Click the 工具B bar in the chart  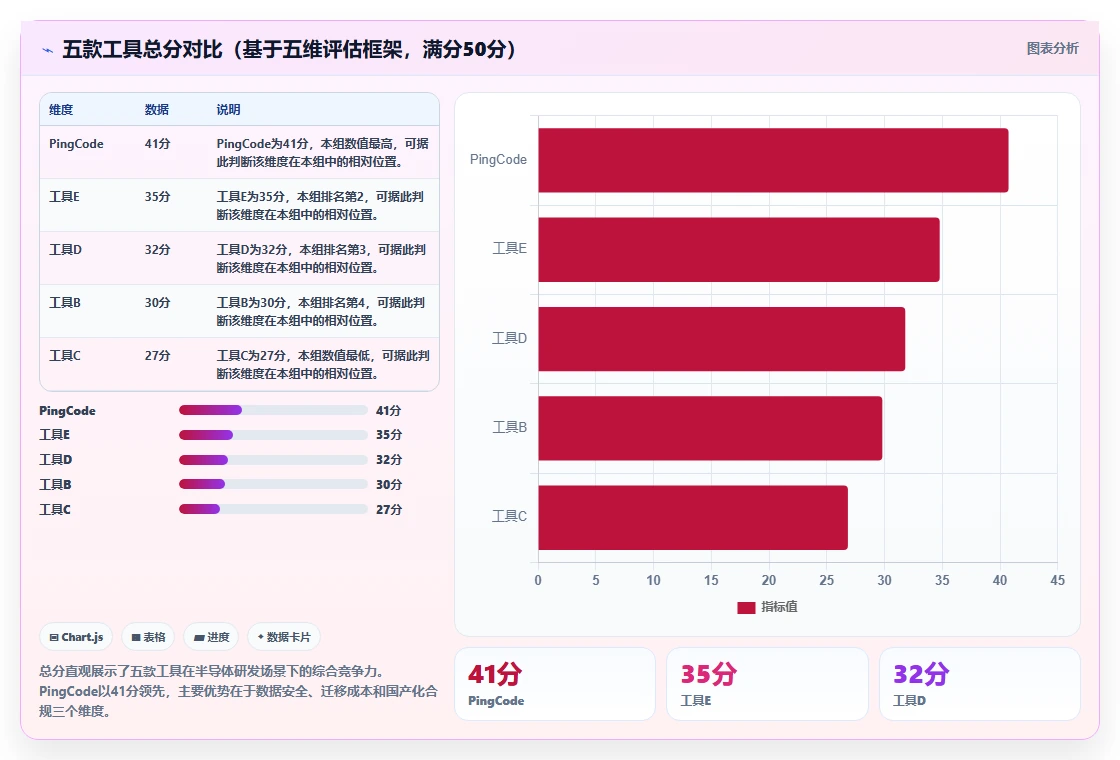710,428
